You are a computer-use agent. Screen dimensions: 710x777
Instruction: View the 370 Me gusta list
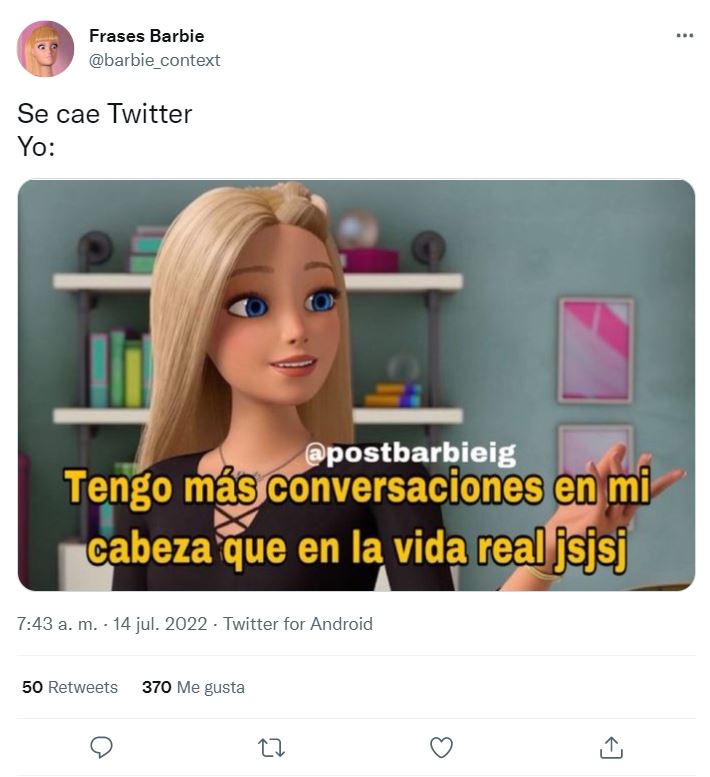coord(193,687)
